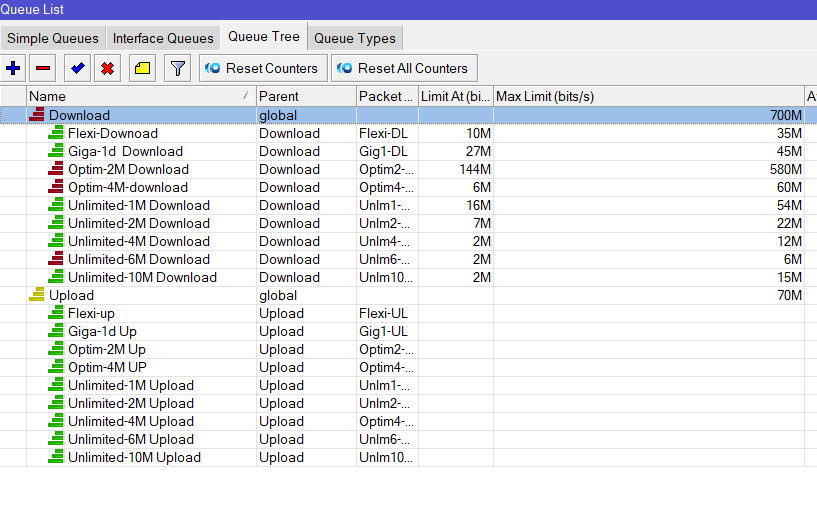Screen dimensions: 817x531
Task: Click the blue plus Add button
Action: [13, 68]
